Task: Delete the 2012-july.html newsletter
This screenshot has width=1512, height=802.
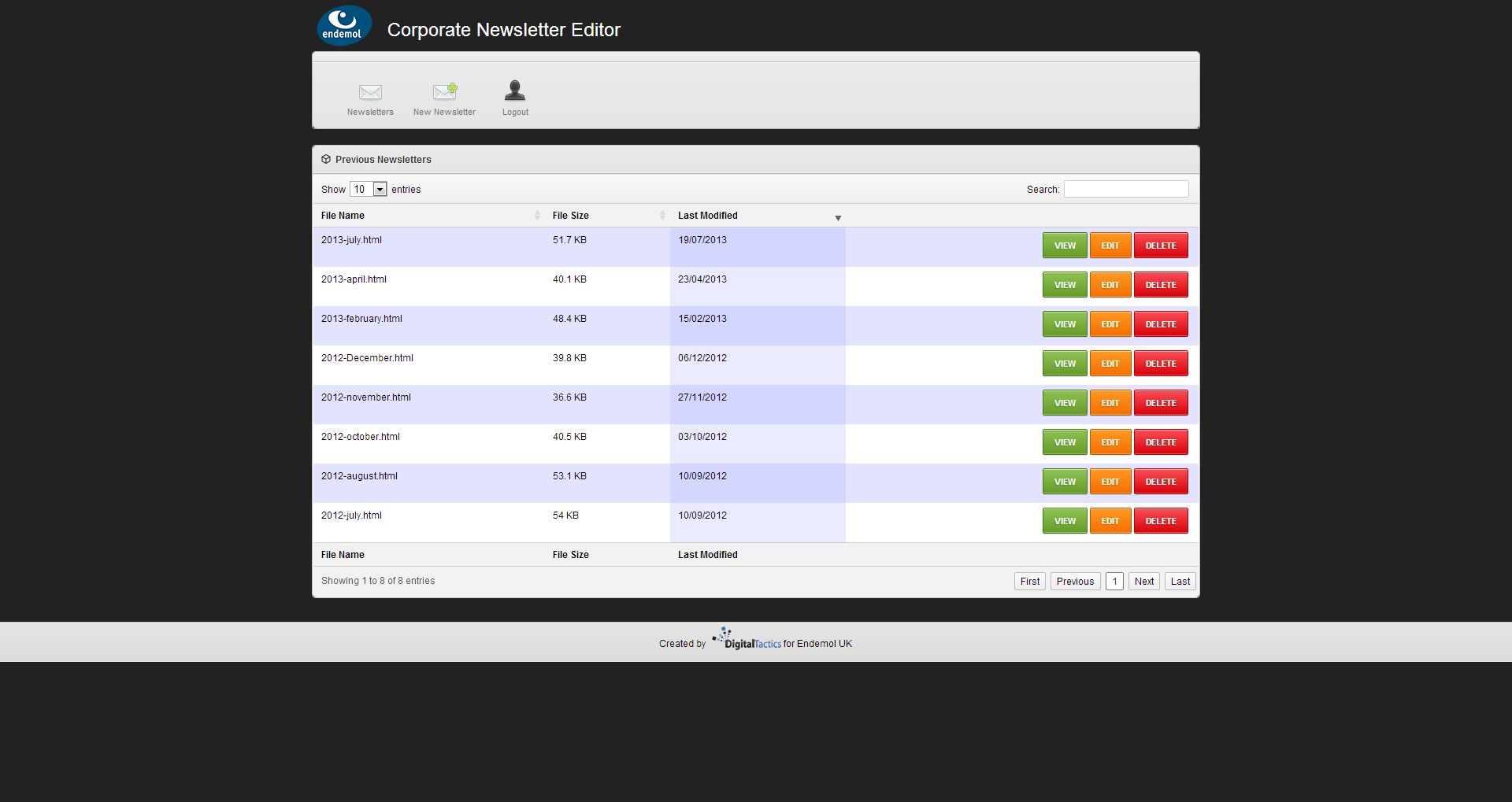Action: [x=1160, y=521]
